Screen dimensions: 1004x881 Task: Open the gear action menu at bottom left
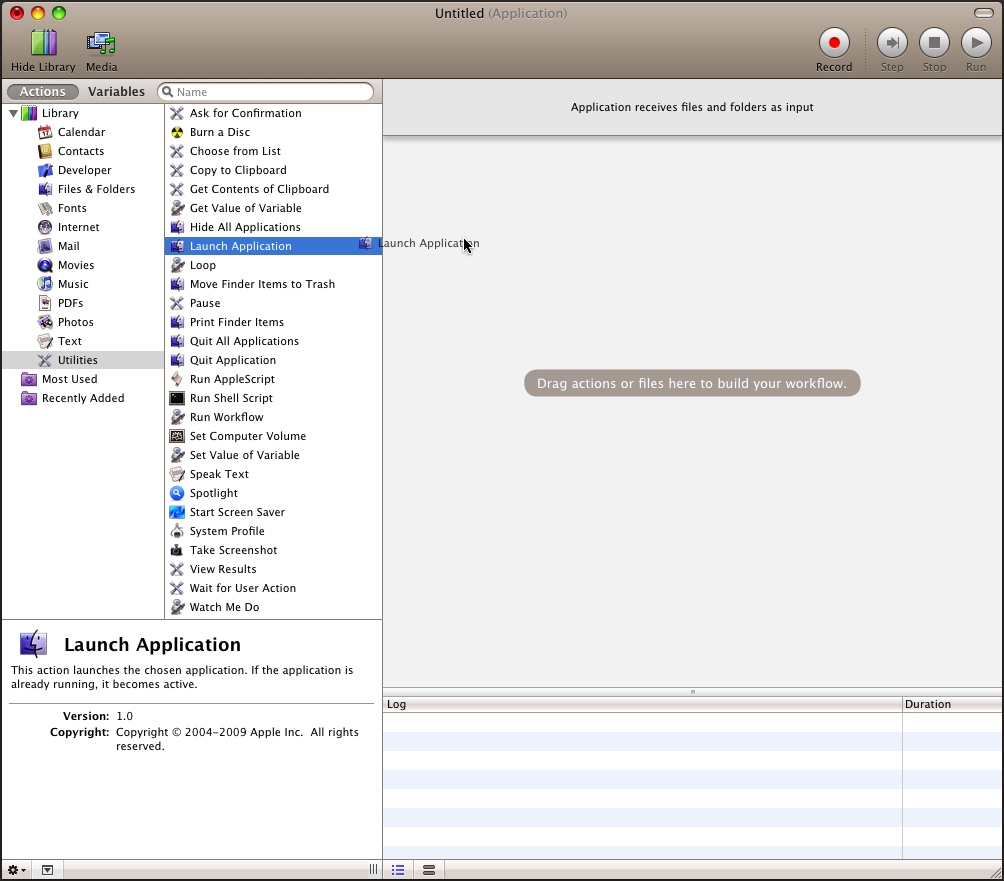tap(17, 871)
